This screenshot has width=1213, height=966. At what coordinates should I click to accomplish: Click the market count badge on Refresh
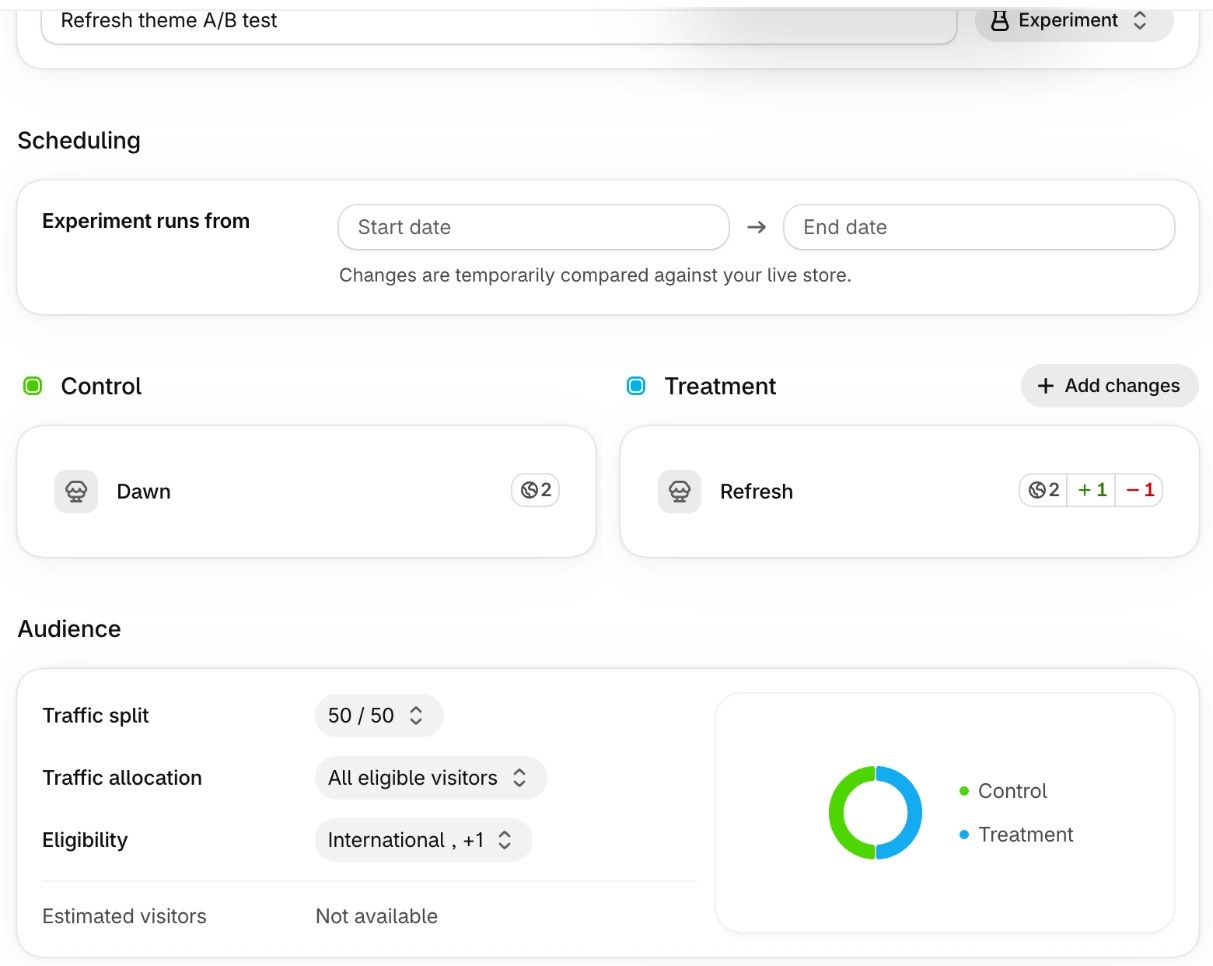pos(1043,490)
